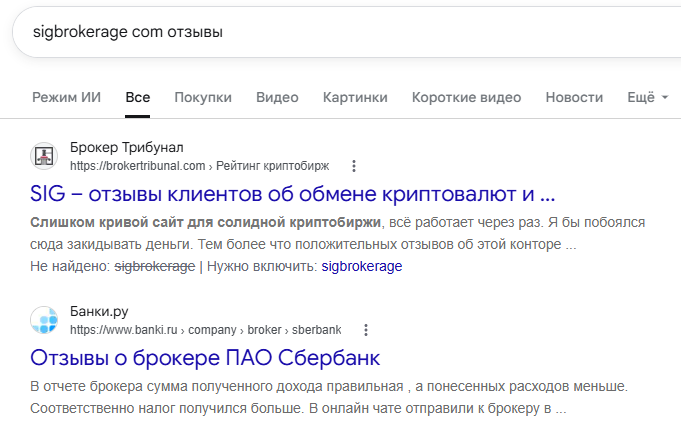Click the search box with sigbrokerage query
The image size is (681, 429).
[347, 32]
